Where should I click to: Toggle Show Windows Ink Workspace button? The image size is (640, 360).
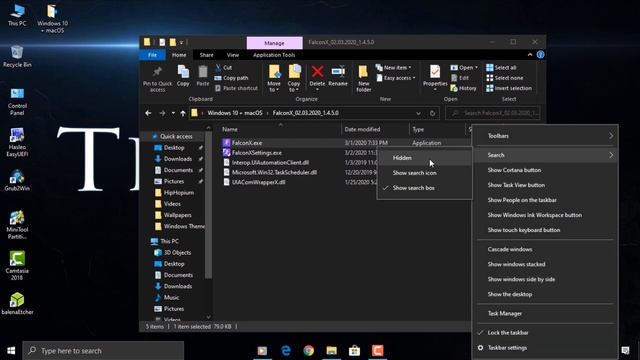pyautogui.click(x=545, y=215)
